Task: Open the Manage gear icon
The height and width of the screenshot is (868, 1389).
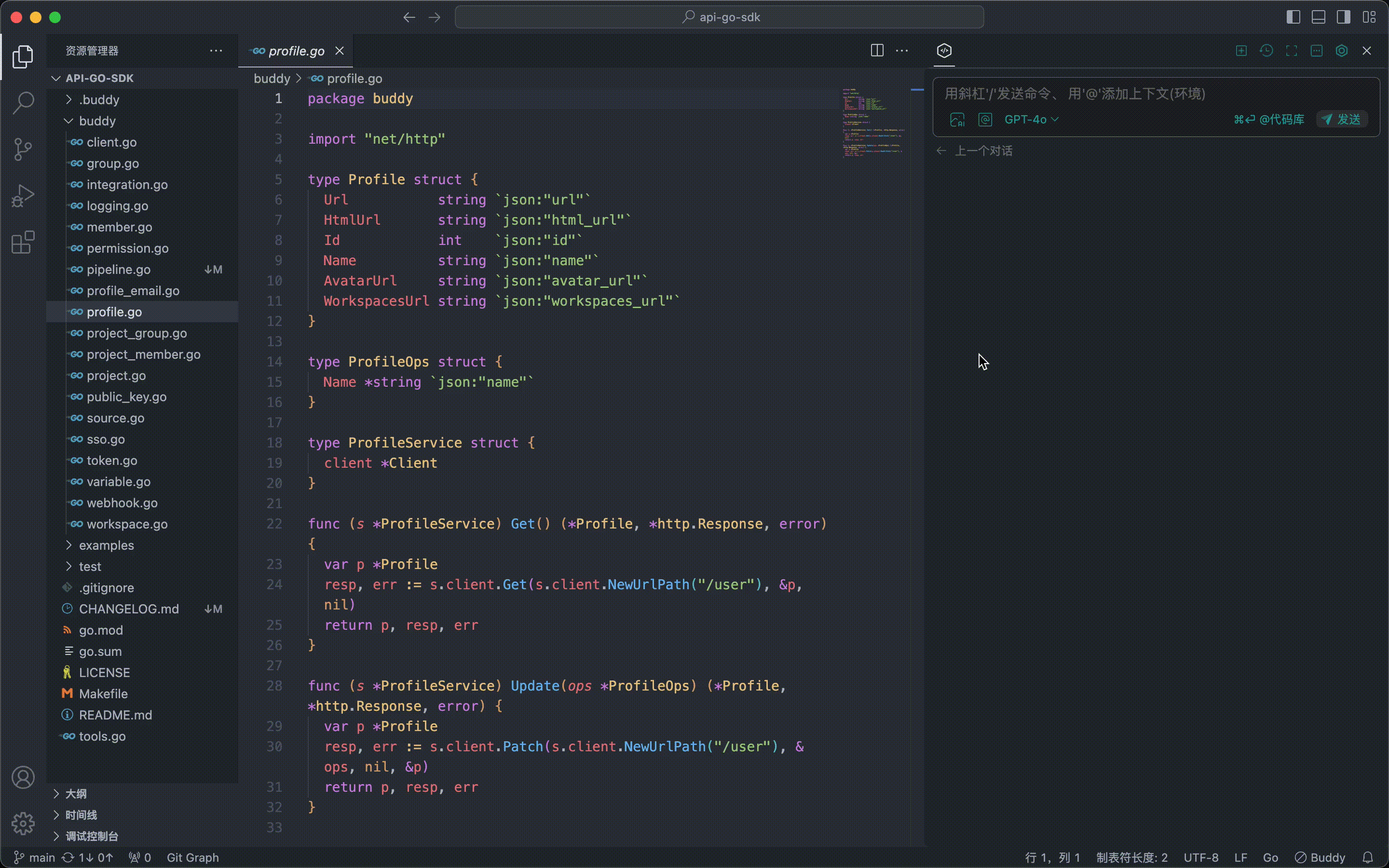Action: point(23,824)
